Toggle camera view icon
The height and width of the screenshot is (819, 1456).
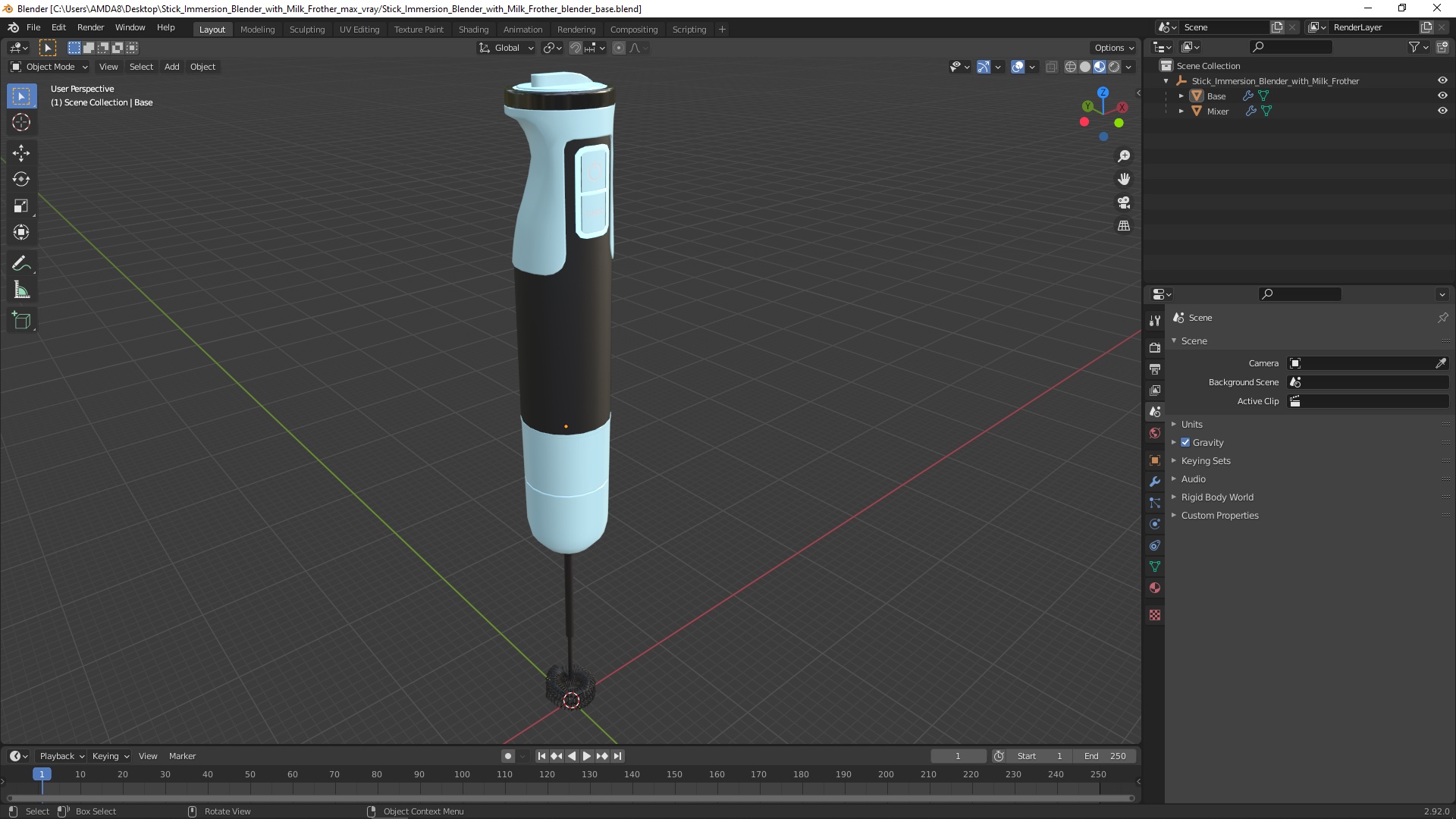coord(1124,202)
